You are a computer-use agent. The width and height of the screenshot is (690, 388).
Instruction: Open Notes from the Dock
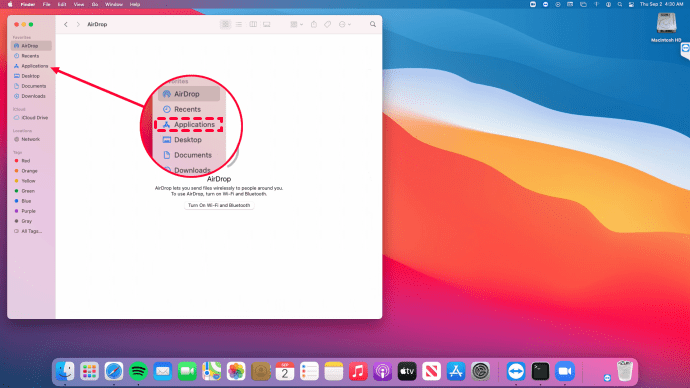334,372
